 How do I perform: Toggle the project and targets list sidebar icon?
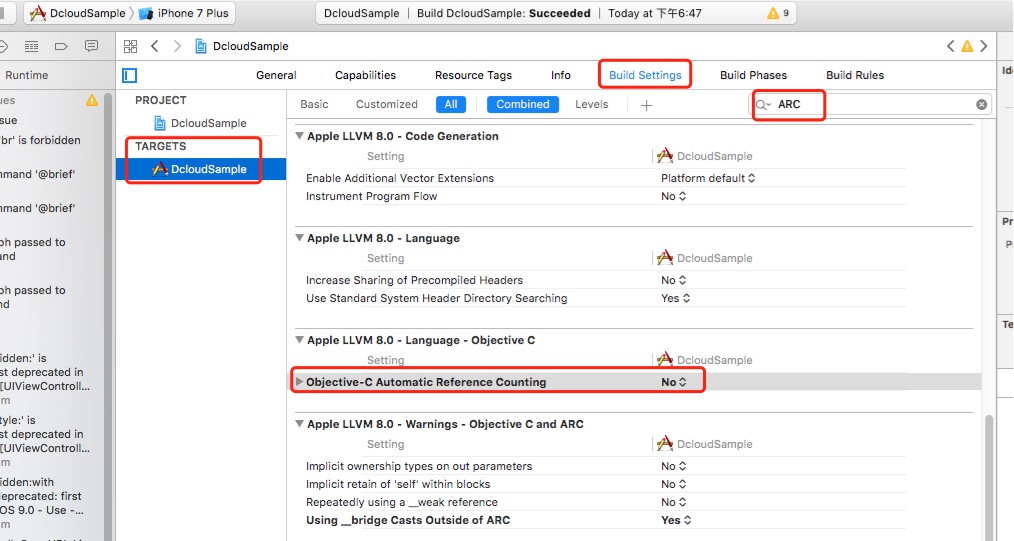point(129,76)
